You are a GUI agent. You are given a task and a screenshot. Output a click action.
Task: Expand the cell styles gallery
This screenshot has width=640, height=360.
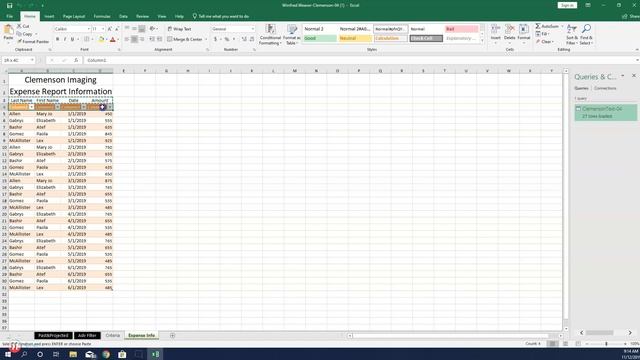pyautogui.click(x=482, y=41)
